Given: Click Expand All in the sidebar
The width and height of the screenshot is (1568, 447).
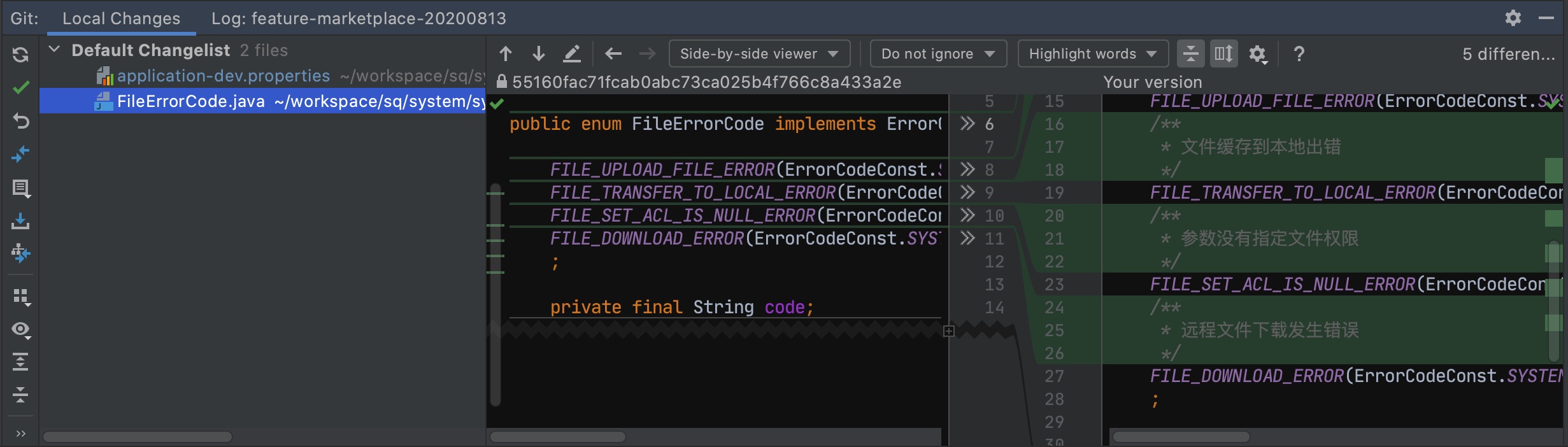Looking at the screenshot, I should tap(20, 362).
